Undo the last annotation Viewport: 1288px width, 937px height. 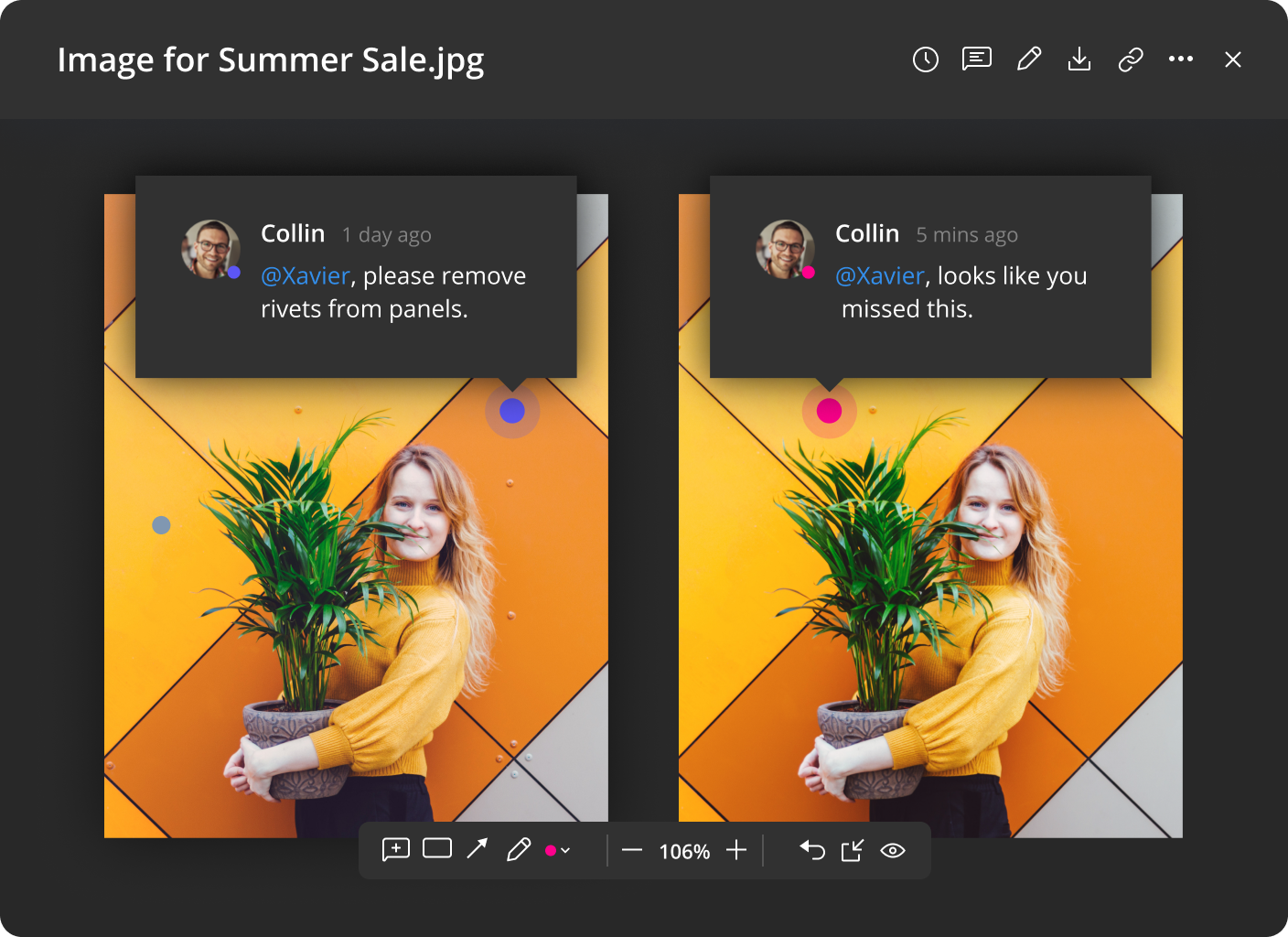pyautogui.click(x=812, y=850)
